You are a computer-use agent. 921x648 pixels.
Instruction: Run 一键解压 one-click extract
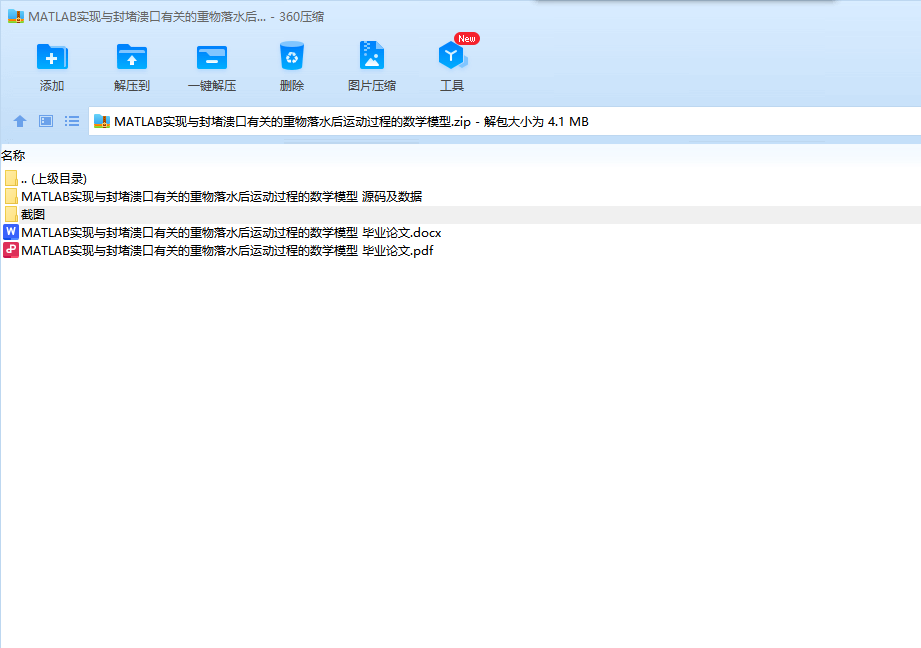coord(212,67)
